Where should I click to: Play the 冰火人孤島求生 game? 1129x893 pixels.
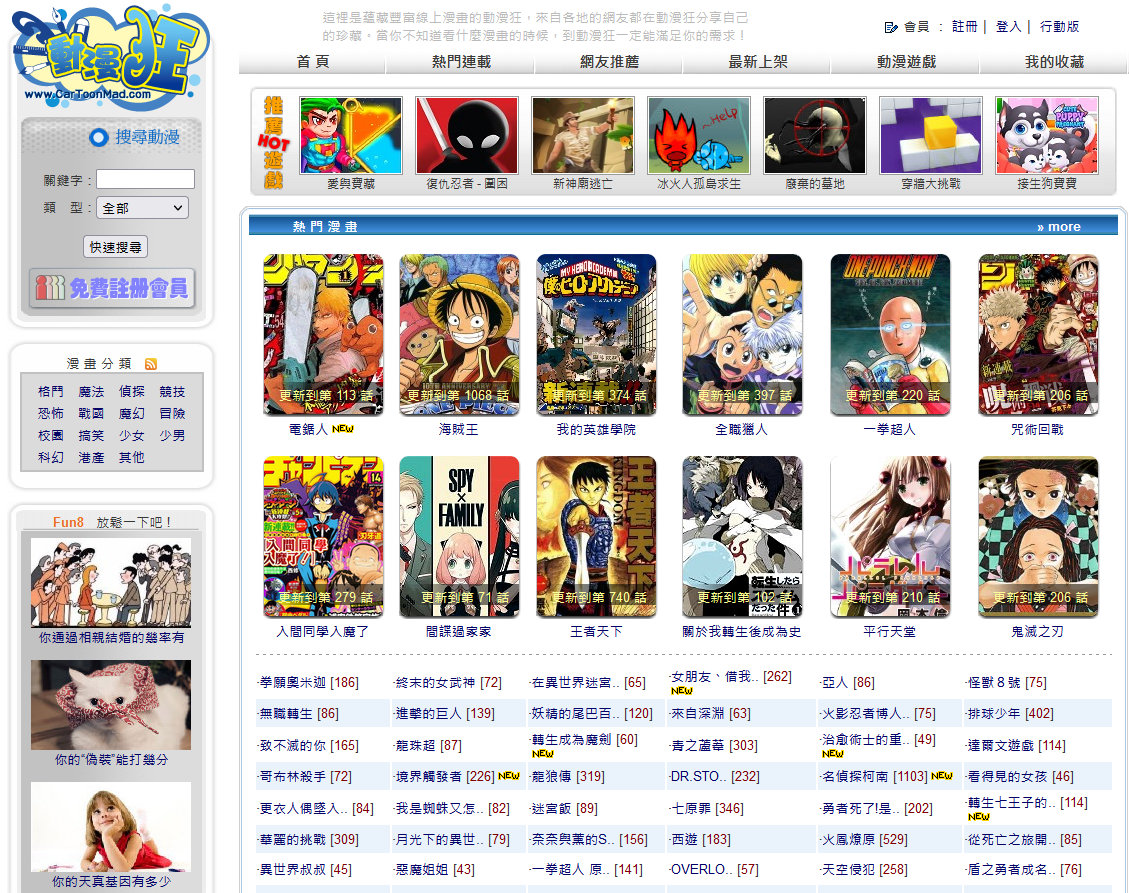coord(699,134)
